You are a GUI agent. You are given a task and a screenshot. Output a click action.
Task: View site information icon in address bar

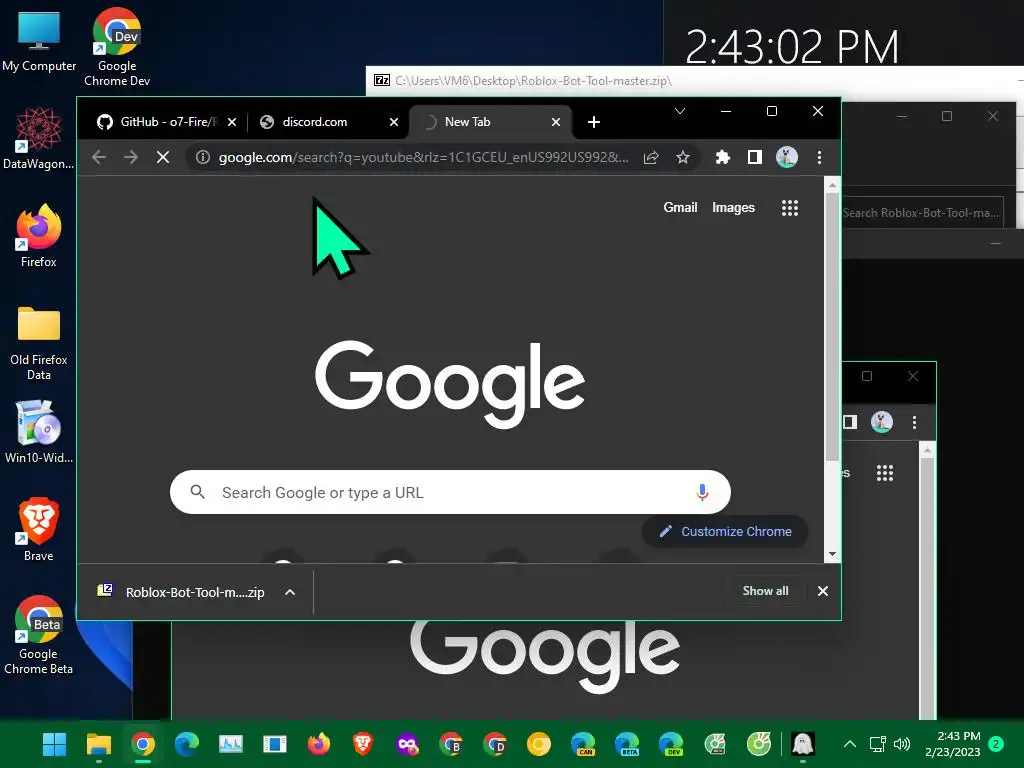click(203, 157)
